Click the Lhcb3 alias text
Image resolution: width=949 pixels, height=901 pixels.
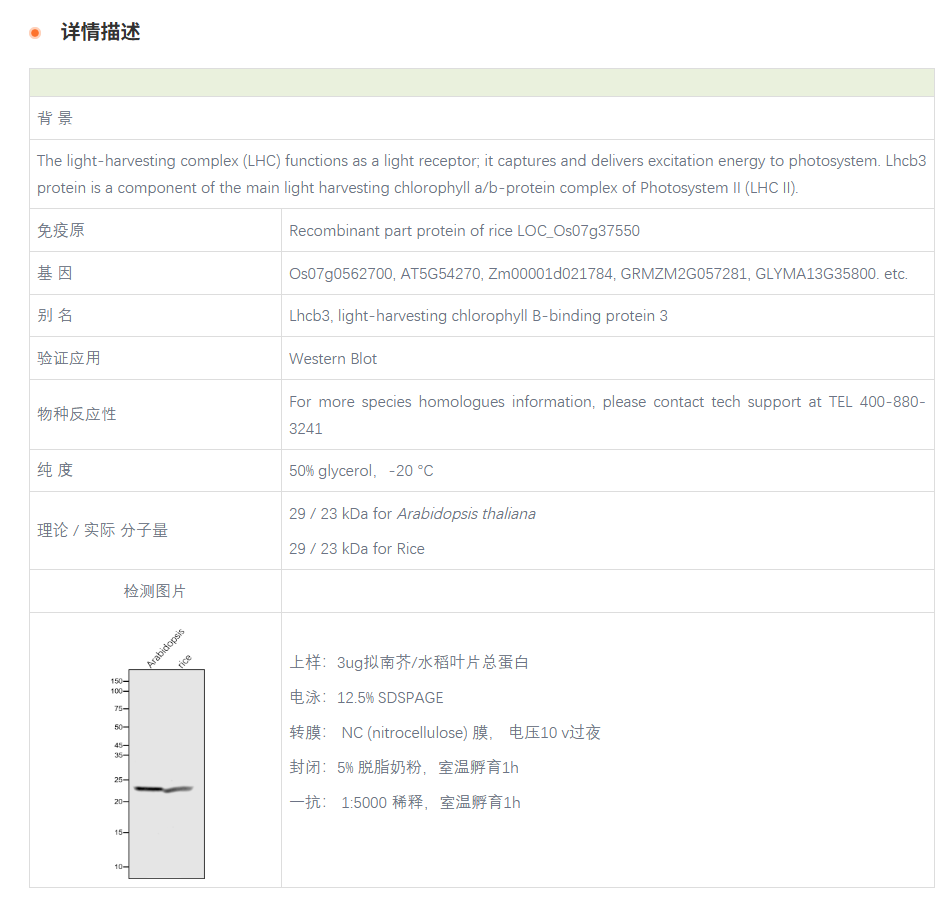tap(311, 316)
